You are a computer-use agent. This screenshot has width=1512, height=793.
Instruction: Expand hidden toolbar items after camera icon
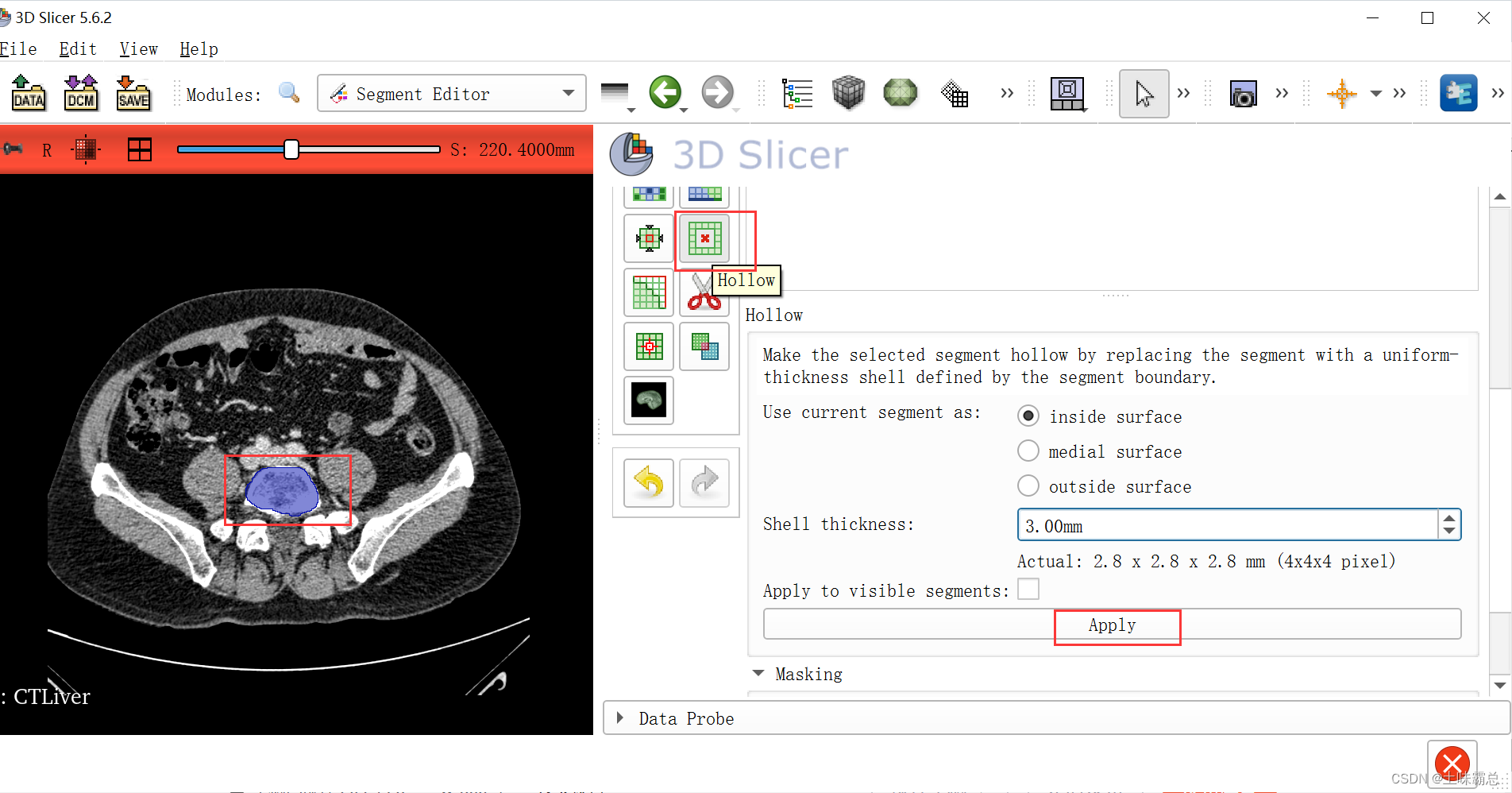(1282, 94)
